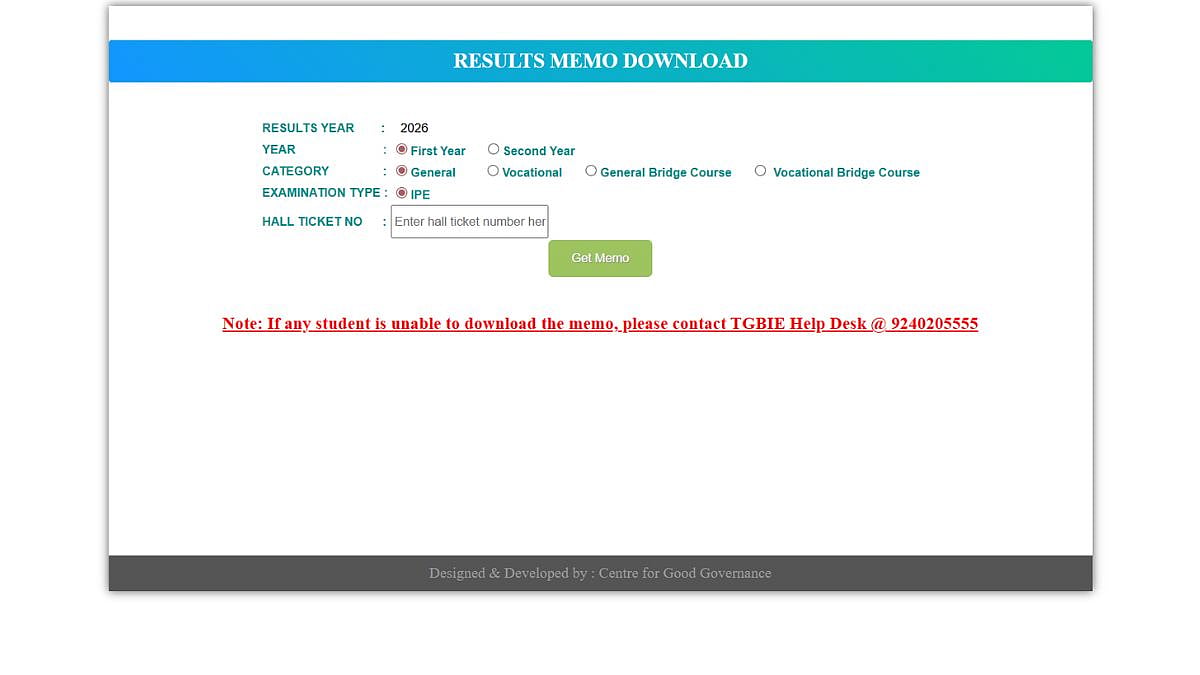Click the EXAMINATION TYPE field label
Image resolution: width=1200 pixels, height=675 pixels.
pos(321,193)
